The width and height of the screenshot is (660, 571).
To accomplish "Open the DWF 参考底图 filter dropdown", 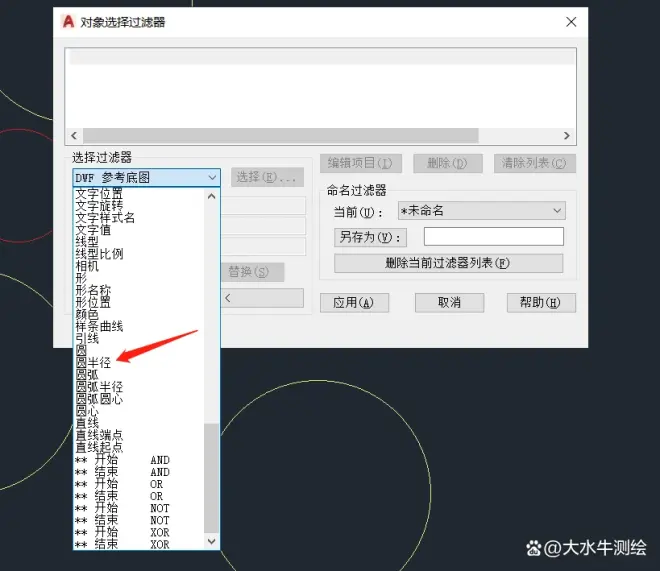I will (146, 178).
